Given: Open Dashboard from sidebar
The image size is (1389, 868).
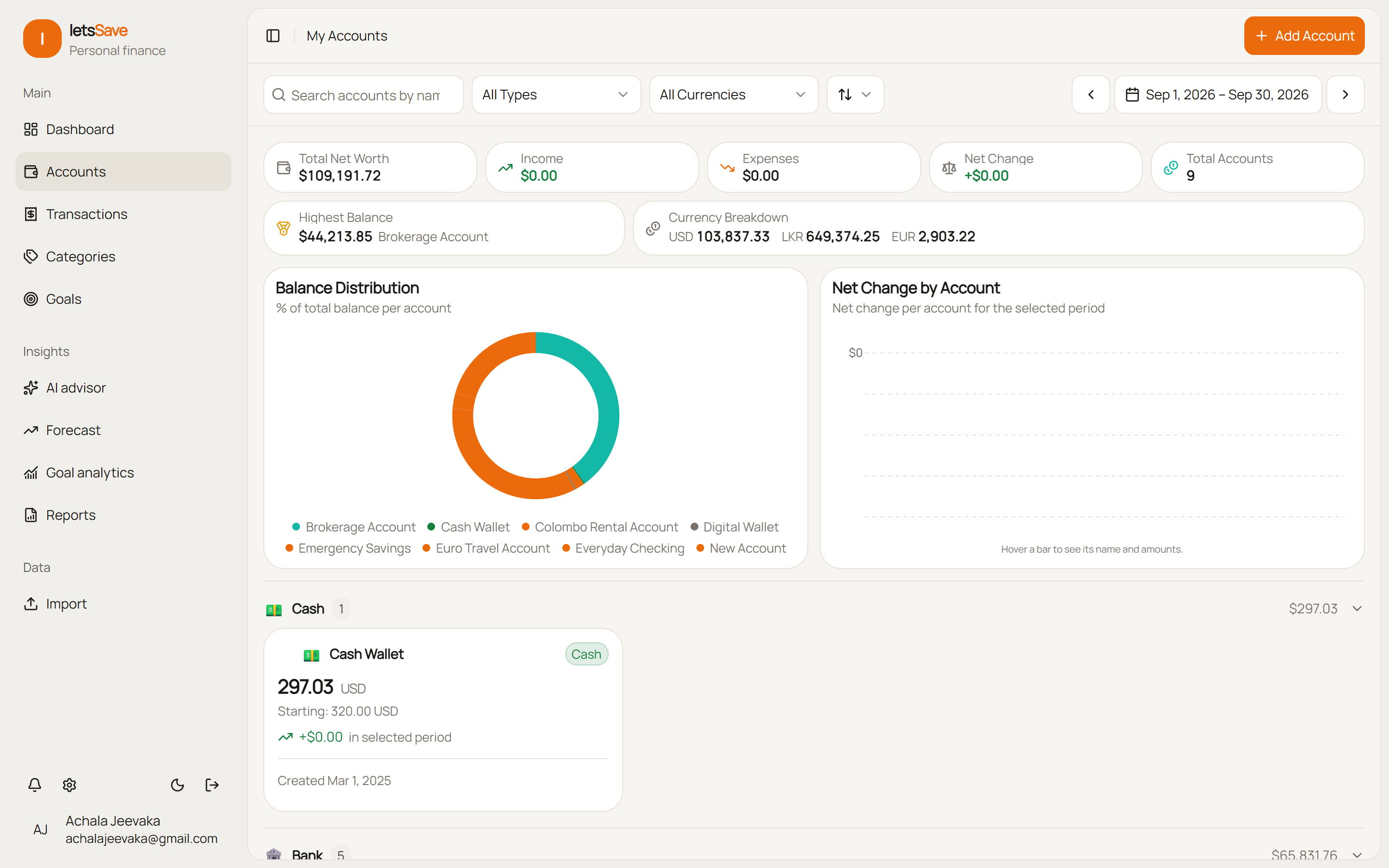Looking at the screenshot, I should [x=123, y=129].
